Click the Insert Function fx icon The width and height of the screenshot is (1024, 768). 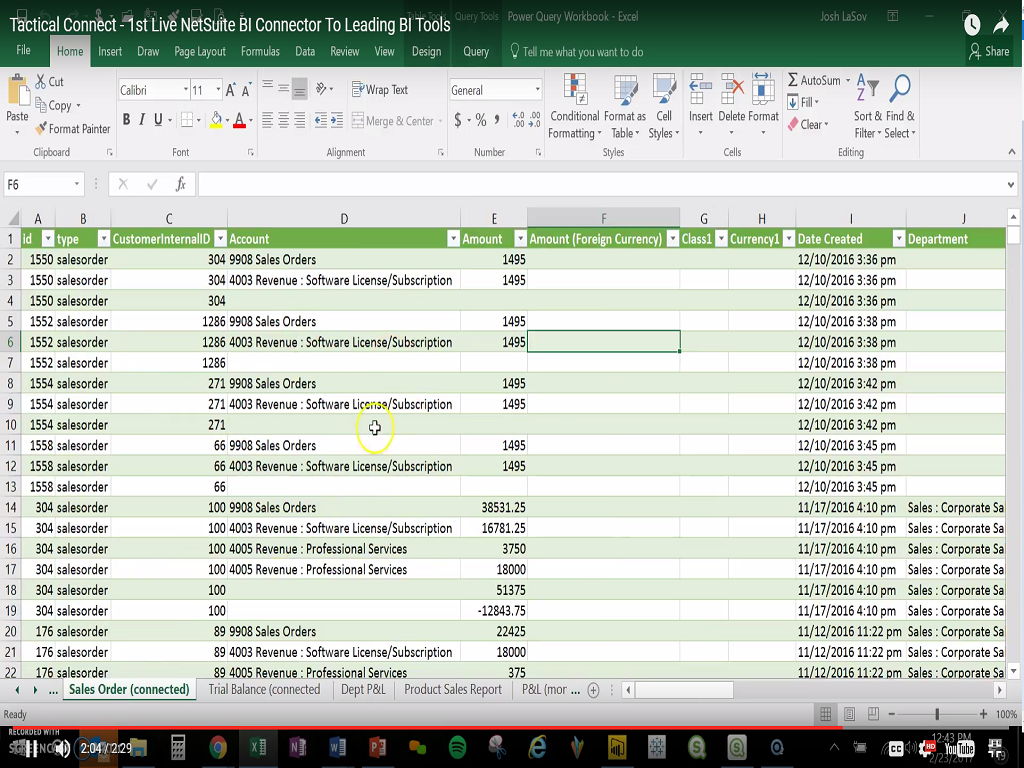[x=181, y=185]
